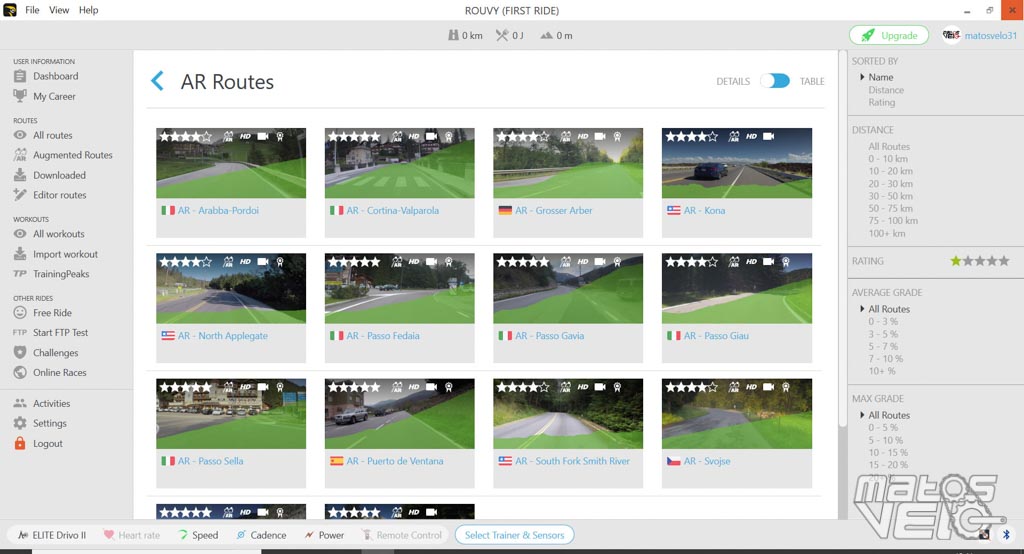The height and width of the screenshot is (554, 1024).
Task: Click the ELITE Drivo II trainer indicator
Action: click(x=52, y=535)
